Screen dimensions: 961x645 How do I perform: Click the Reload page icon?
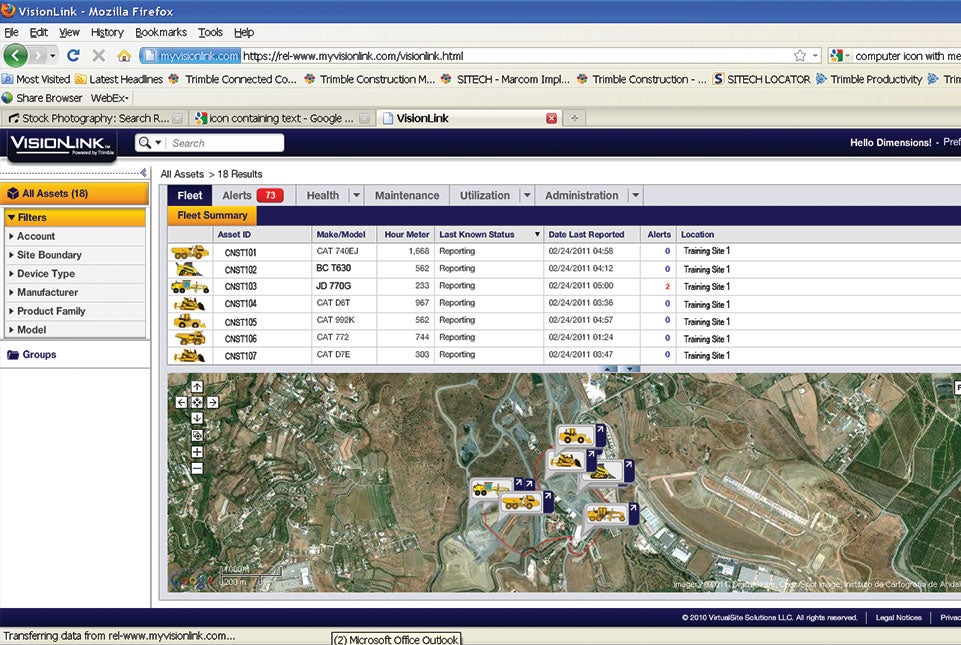pyautogui.click(x=73, y=56)
